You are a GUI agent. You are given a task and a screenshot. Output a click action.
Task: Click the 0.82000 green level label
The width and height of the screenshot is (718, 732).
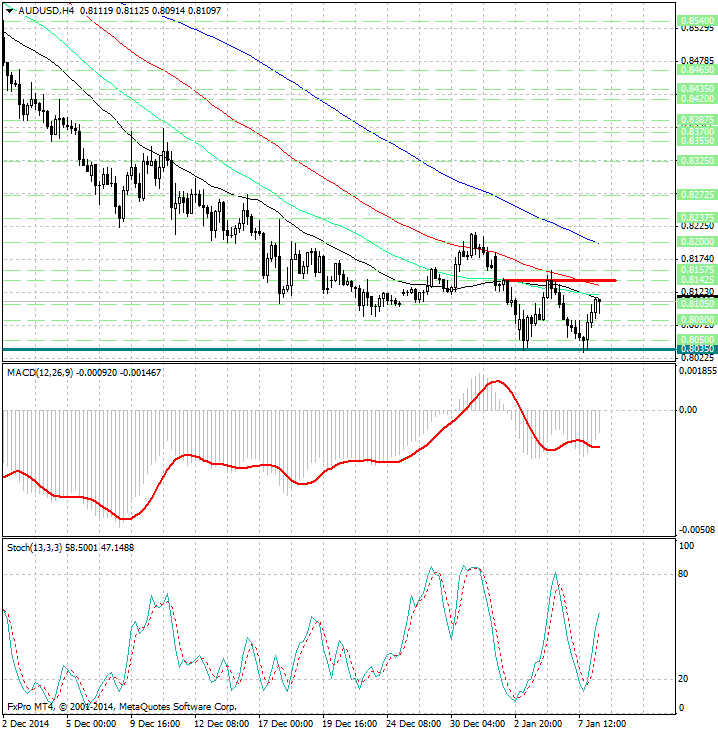click(x=697, y=241)
